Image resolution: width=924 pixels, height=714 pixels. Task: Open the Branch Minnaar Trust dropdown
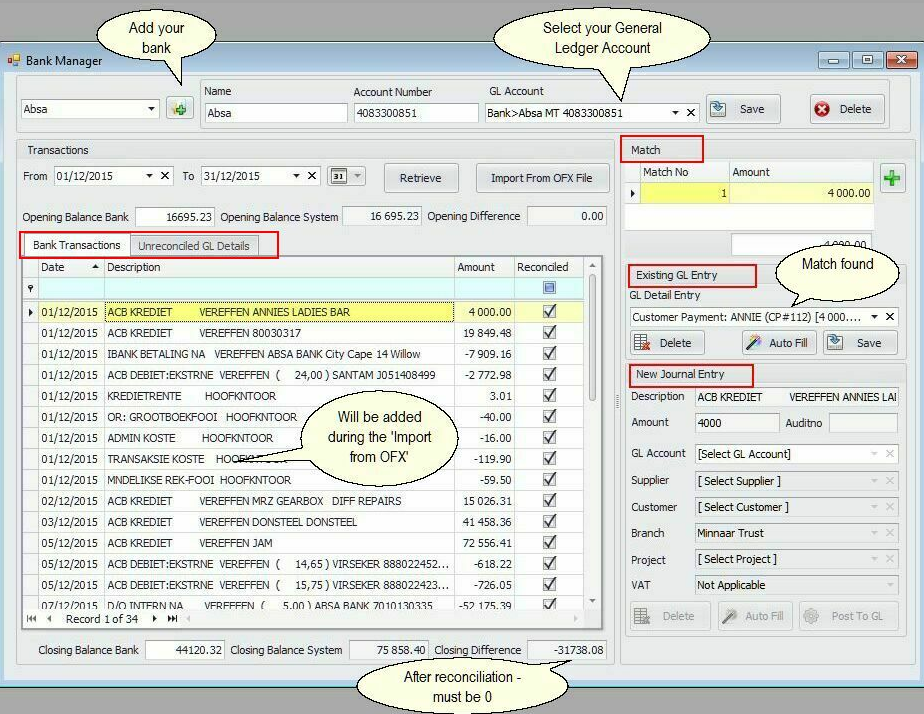point(874,533)
